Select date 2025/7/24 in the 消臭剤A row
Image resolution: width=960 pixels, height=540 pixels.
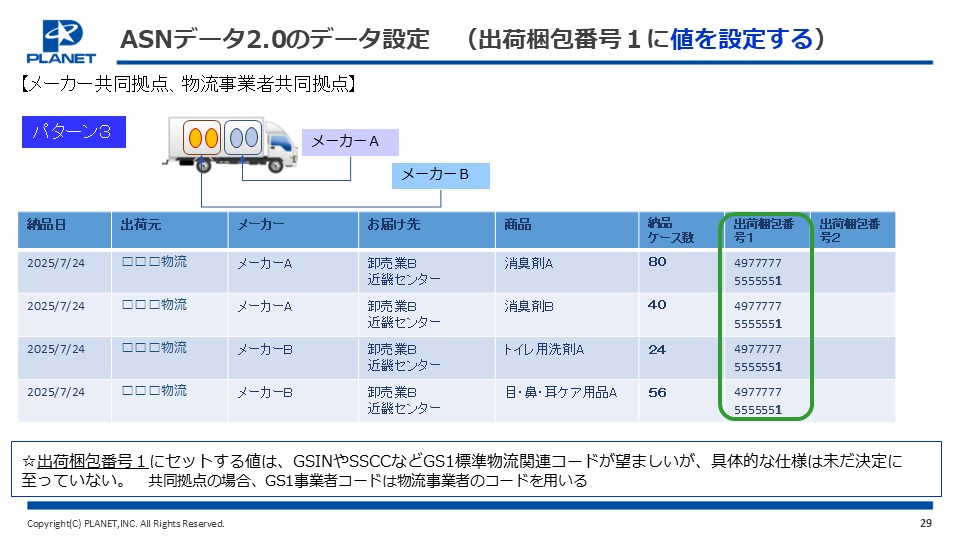(56, 263)
